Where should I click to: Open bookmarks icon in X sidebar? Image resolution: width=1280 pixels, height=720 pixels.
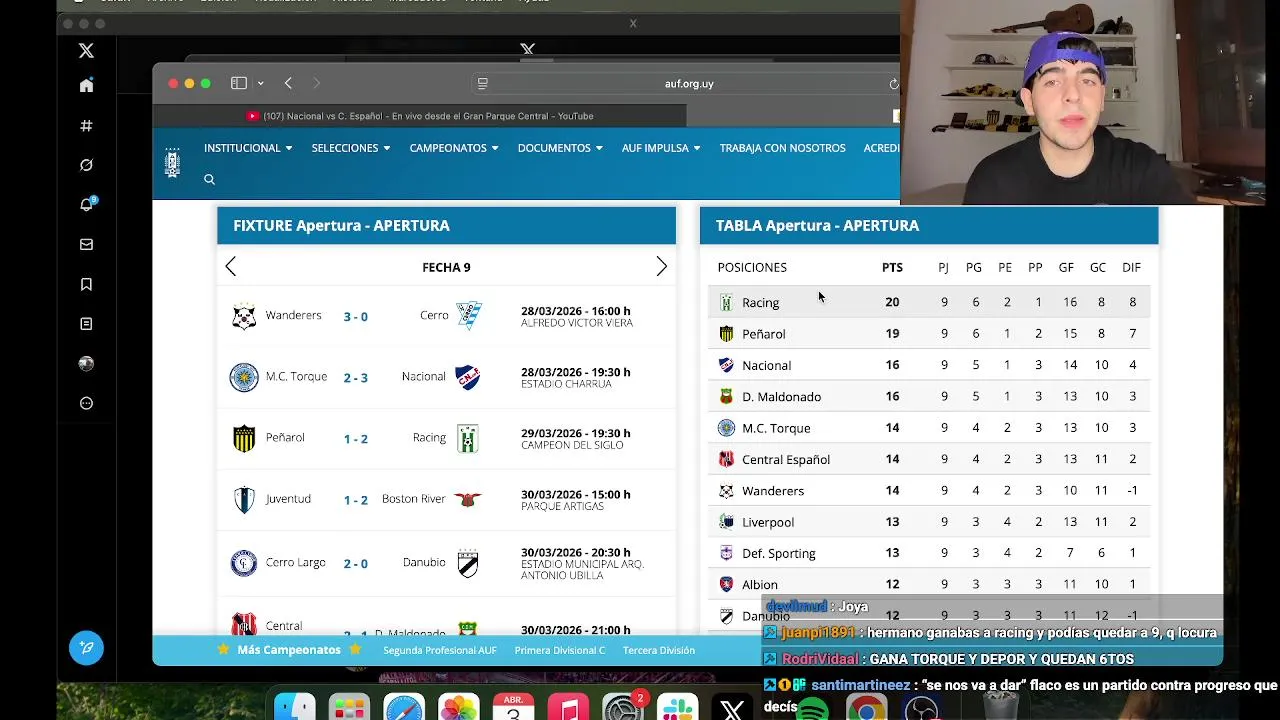point(86,284)
